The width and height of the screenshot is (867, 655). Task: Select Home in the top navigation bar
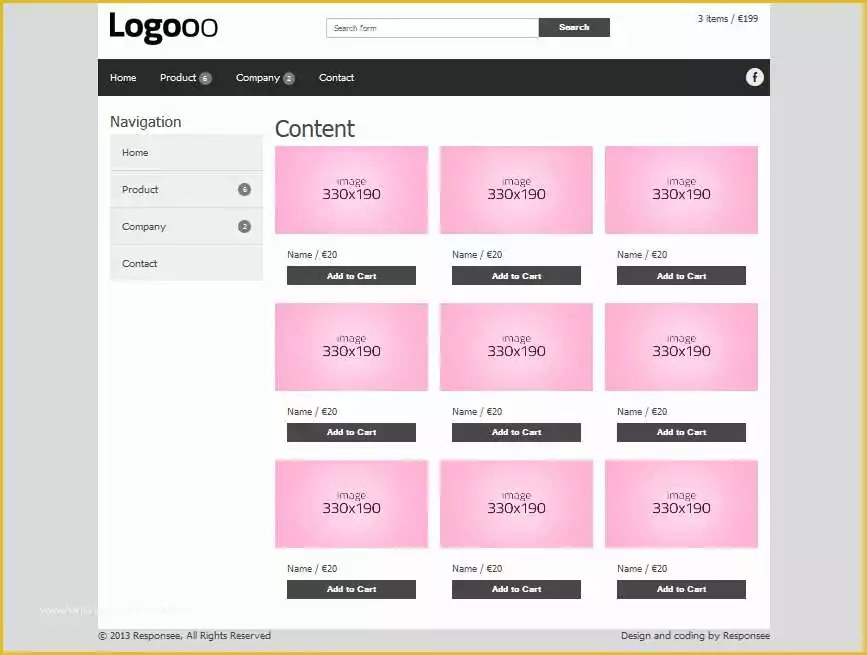(x=122, y=77)
